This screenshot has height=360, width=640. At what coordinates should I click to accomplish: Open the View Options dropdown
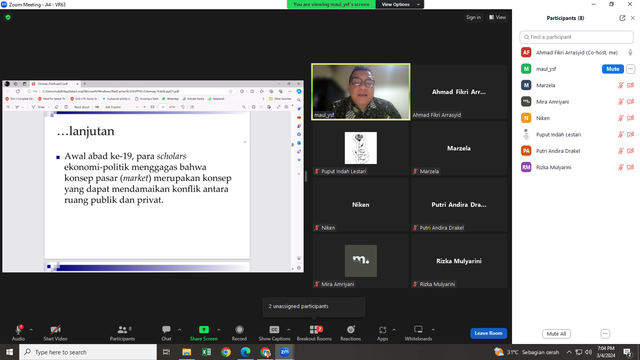coord(400,4)
